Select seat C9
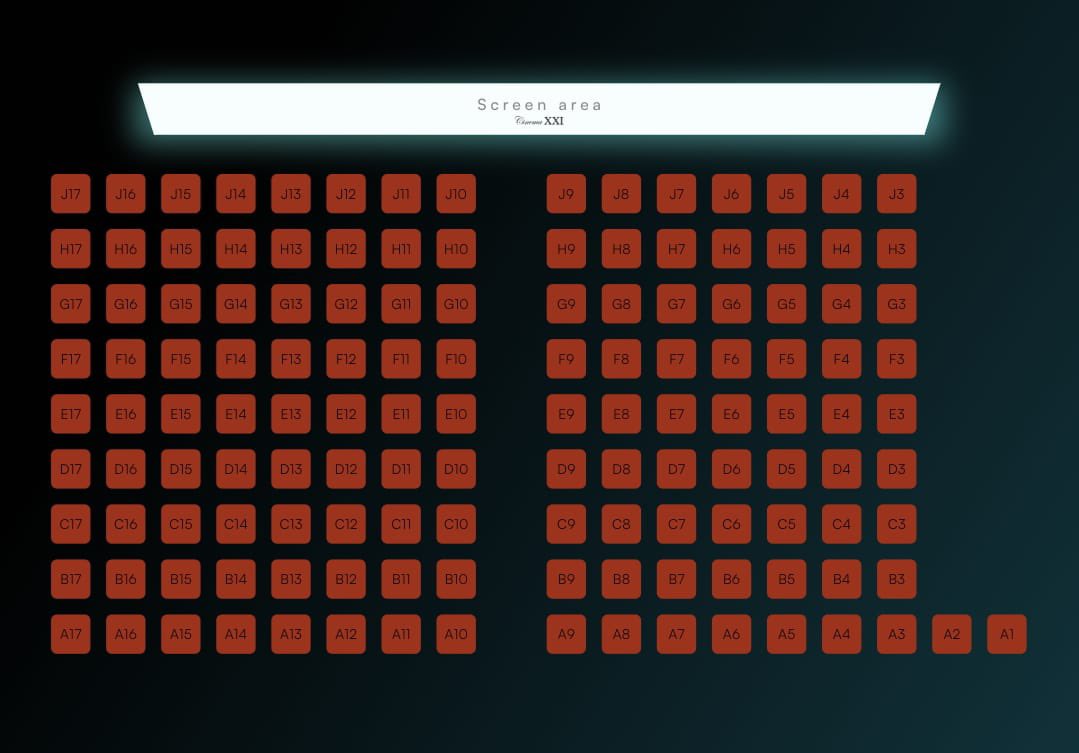 566,524
